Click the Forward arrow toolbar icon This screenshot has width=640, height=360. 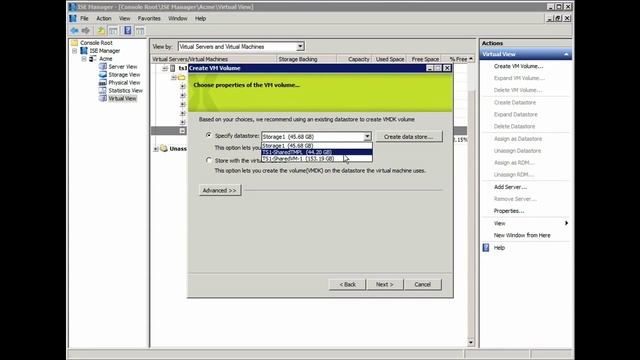pyautogui.click(x=86, y=31)
